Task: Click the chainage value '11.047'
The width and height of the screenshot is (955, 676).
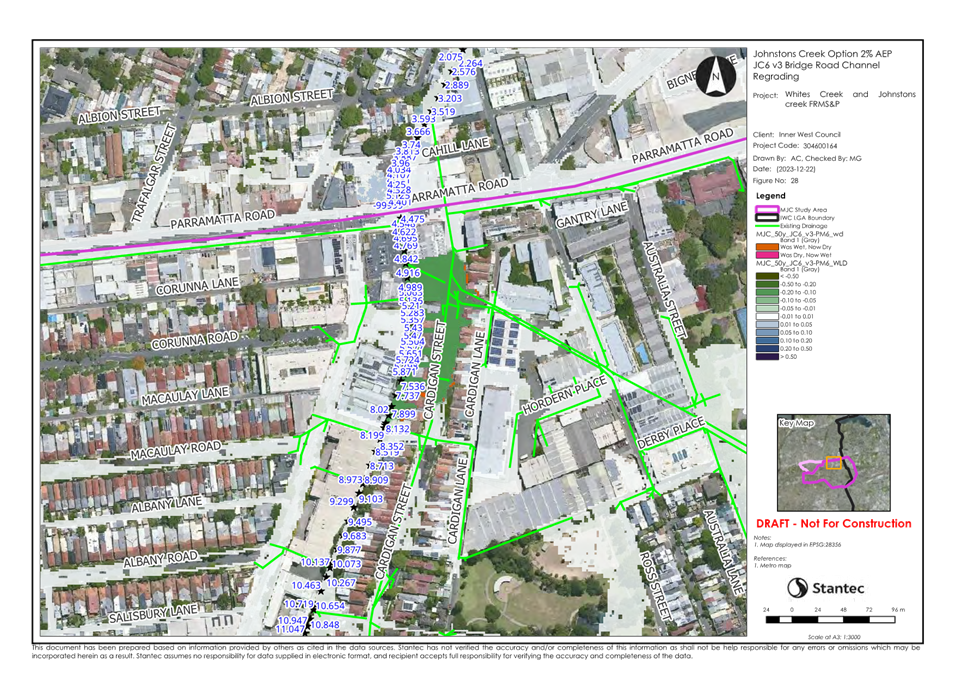Action: click(291, 629)
